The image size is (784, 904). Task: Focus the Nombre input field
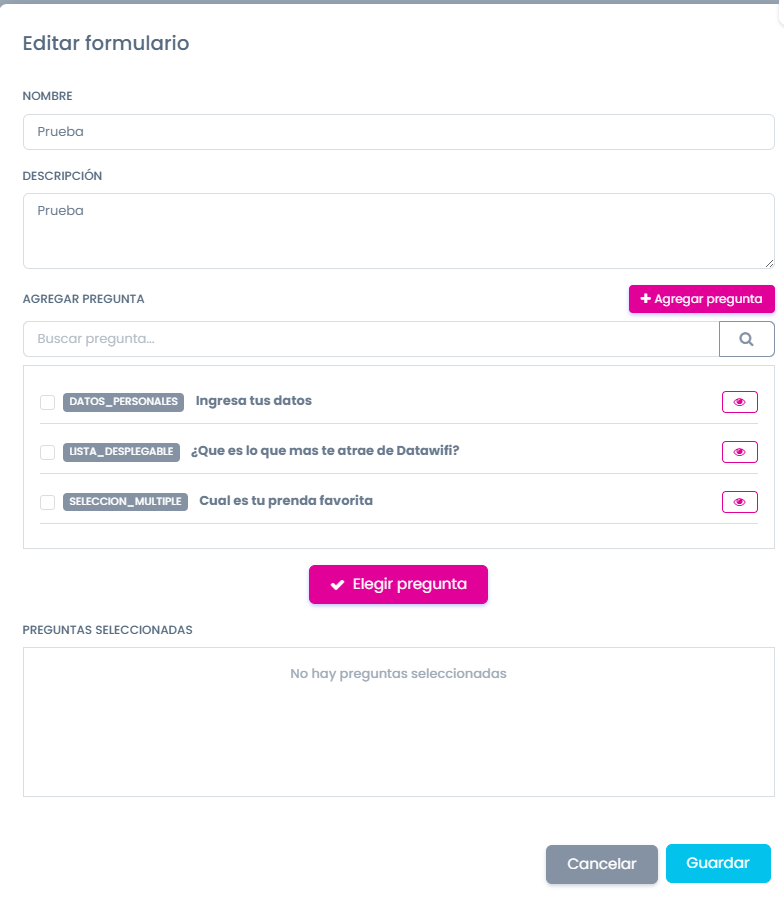[399, 132]
